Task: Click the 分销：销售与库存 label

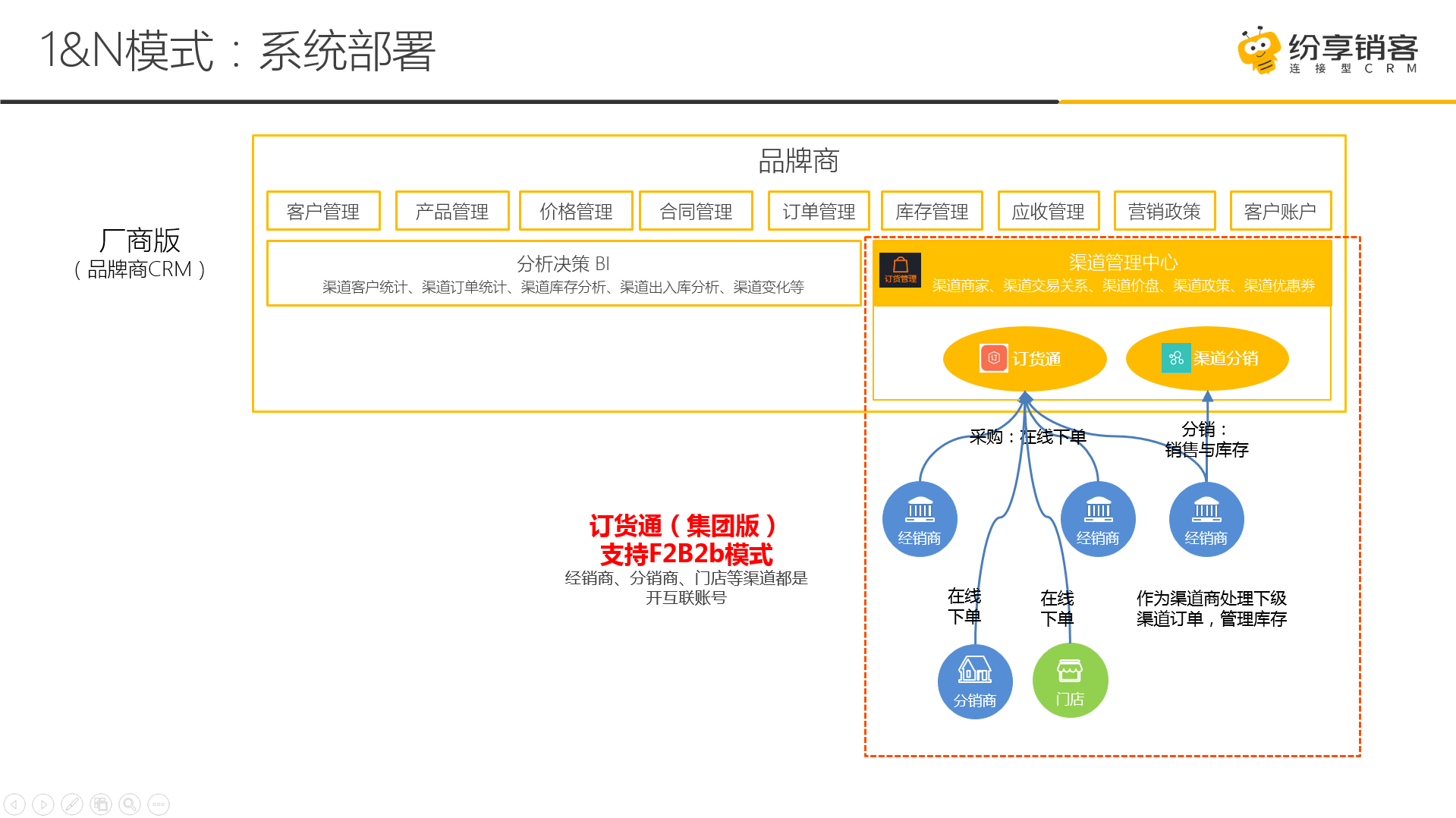Action: 1206,439
